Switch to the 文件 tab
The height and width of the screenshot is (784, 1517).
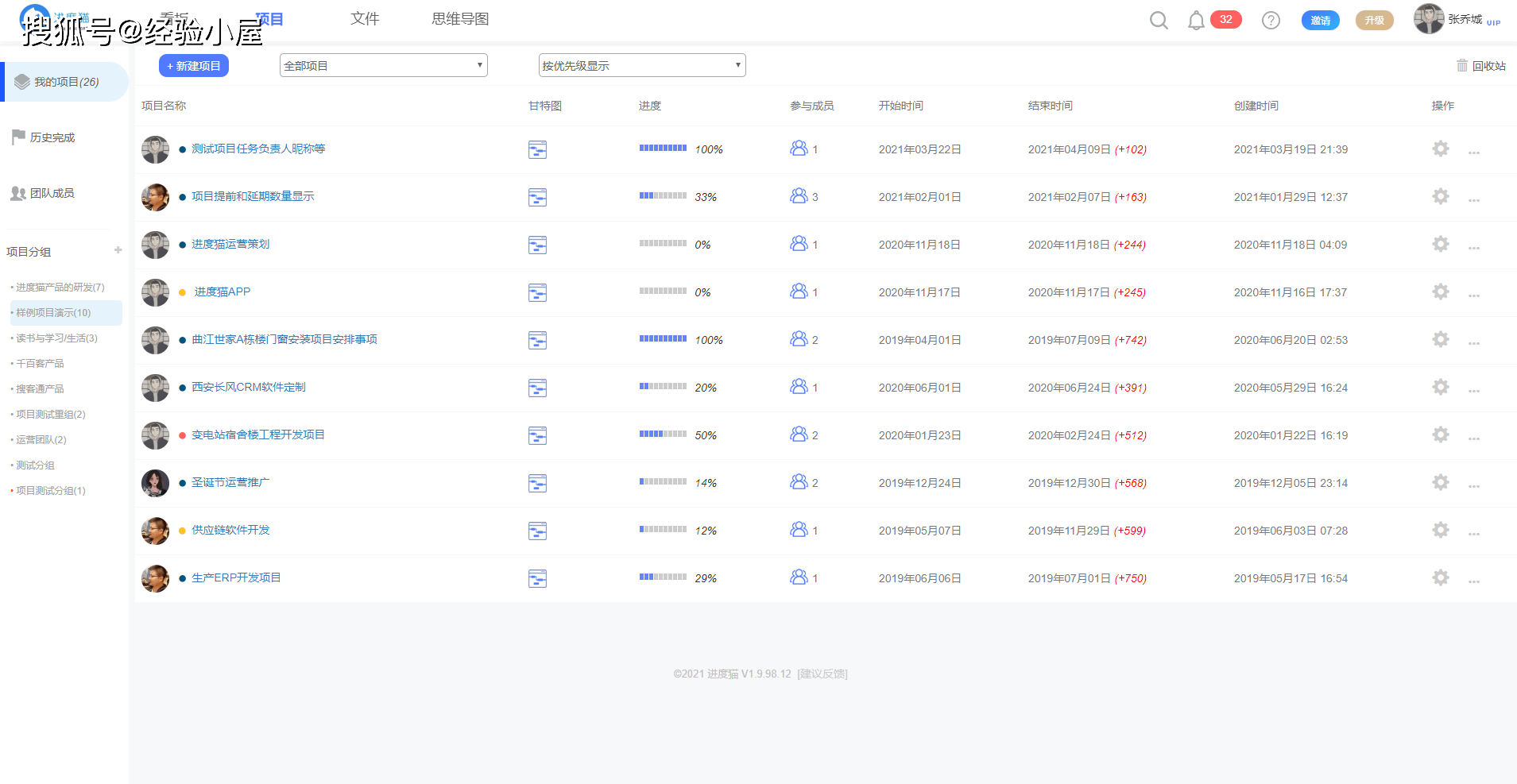coord(365,19)
